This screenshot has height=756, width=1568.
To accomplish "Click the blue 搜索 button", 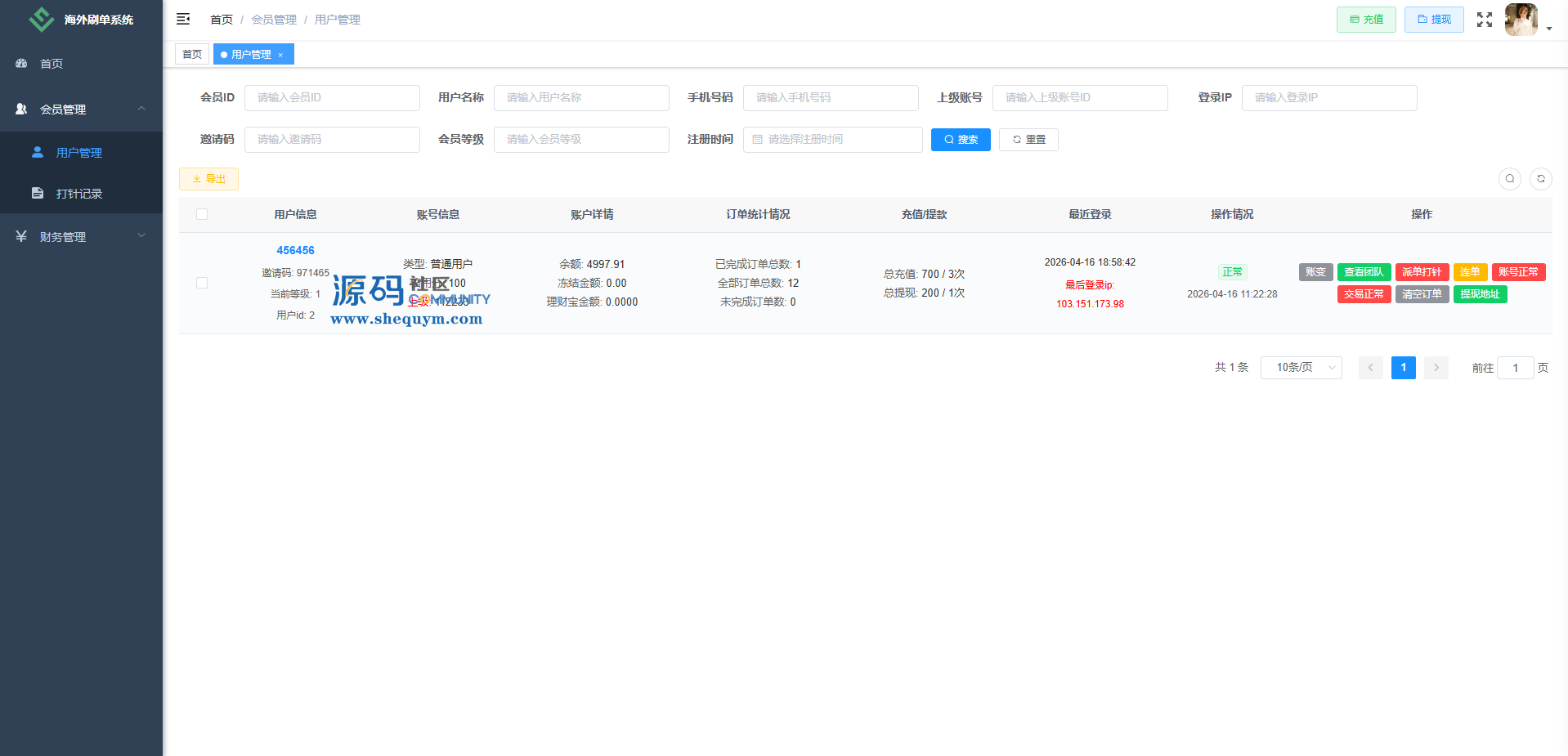I will point(960,140).
